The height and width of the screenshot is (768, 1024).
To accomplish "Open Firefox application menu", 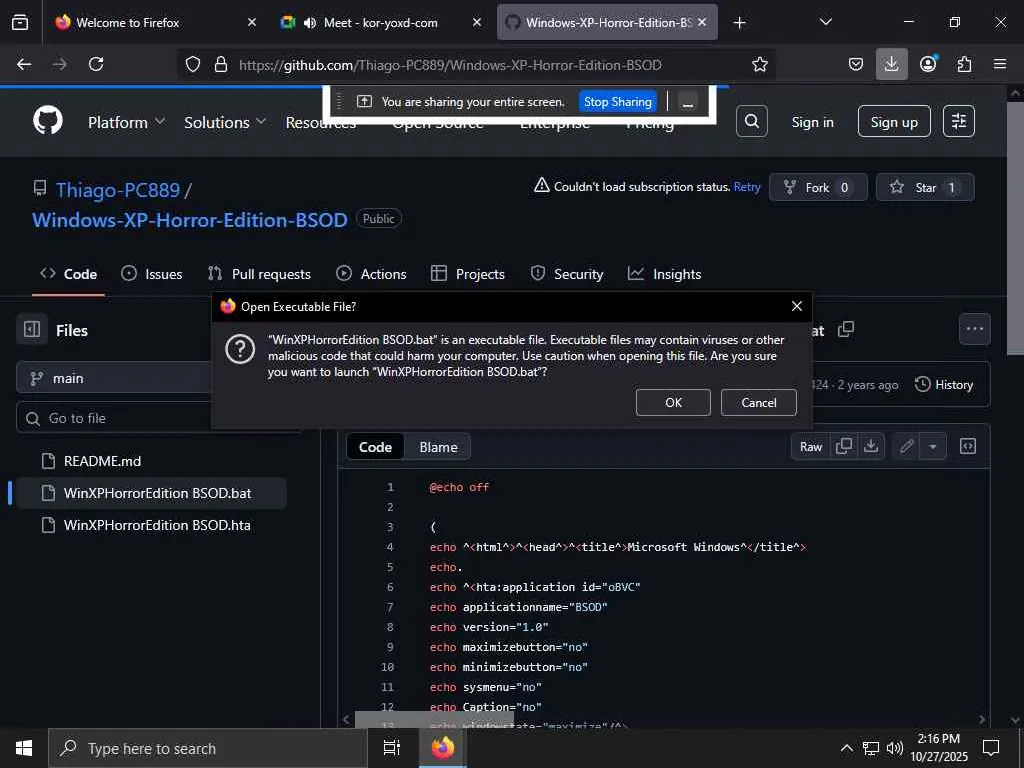I will (1000, 64).
